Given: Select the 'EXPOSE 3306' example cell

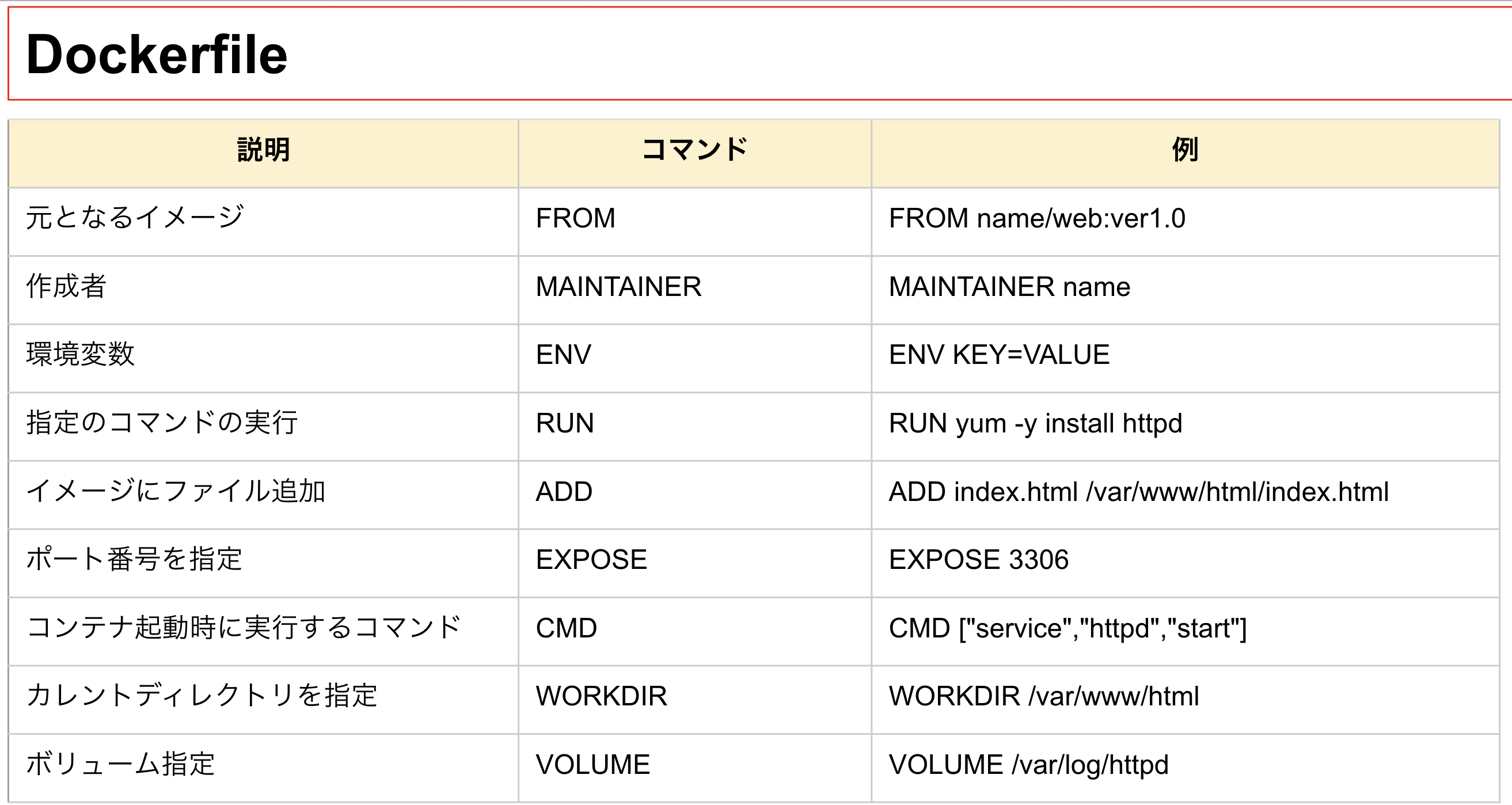Looking at the screenshot, I should coord(978,560).
